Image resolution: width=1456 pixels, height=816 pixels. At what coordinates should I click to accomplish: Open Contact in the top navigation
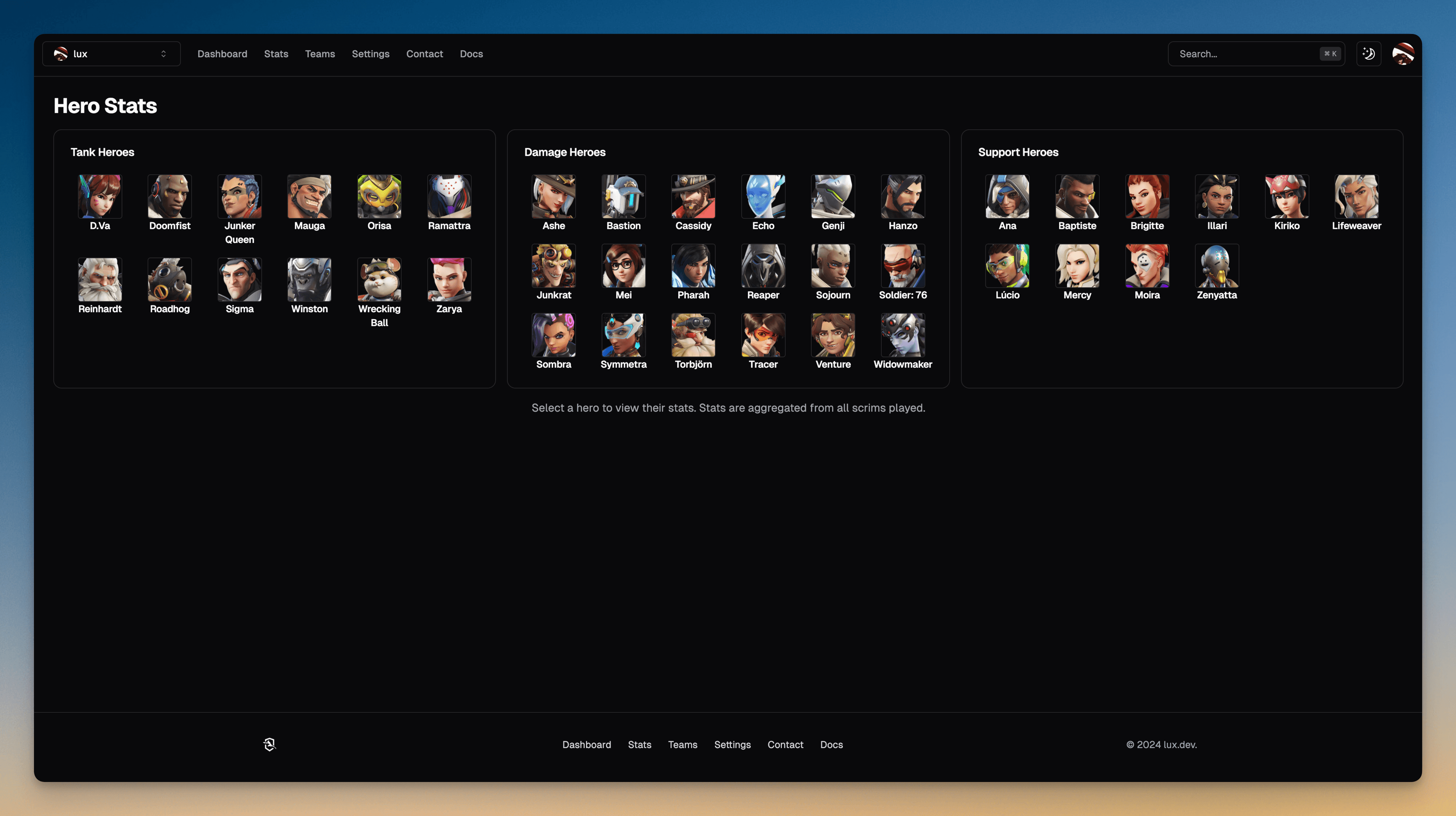tap(425, 54)
